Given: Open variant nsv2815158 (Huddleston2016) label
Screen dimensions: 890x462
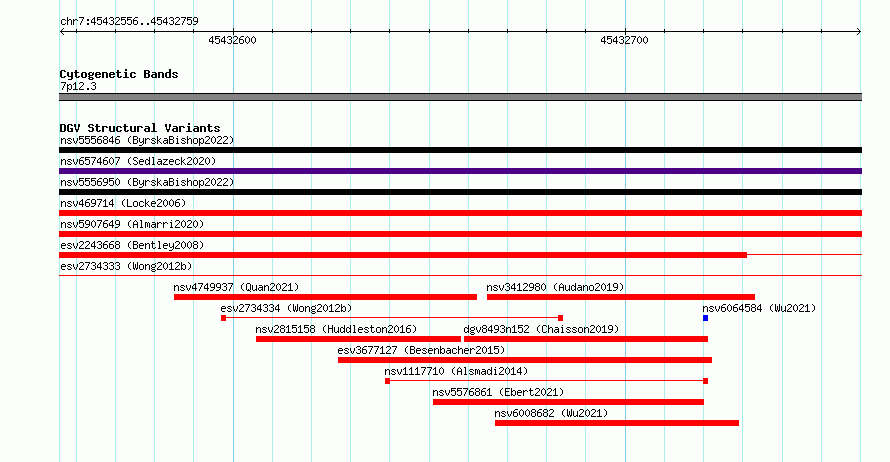Looking at the screenshot, I should click(336, 329).
